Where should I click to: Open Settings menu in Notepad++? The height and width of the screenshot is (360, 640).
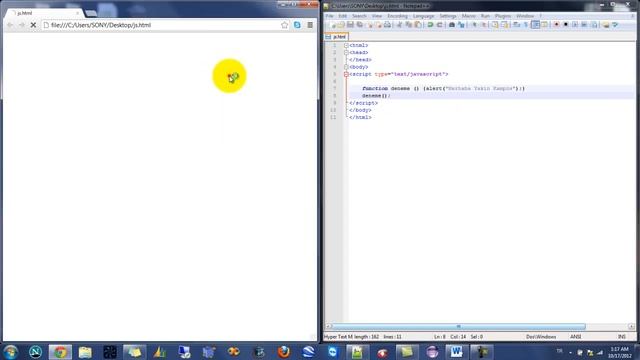pyautogui.click(x=448, y=16)
